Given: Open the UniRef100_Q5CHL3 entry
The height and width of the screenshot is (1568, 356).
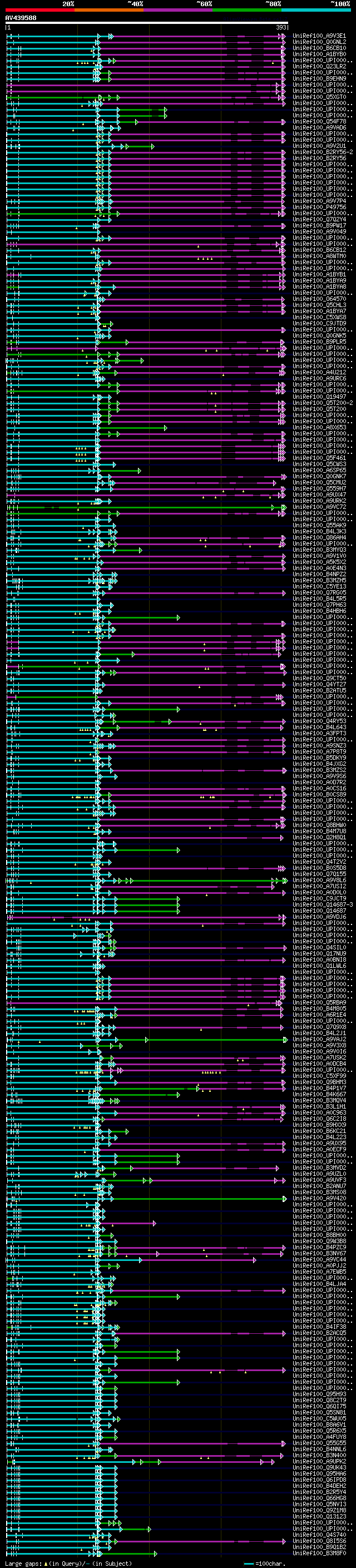Looking at the screenshot, I should pyautogui.click(x=319, y=305).
